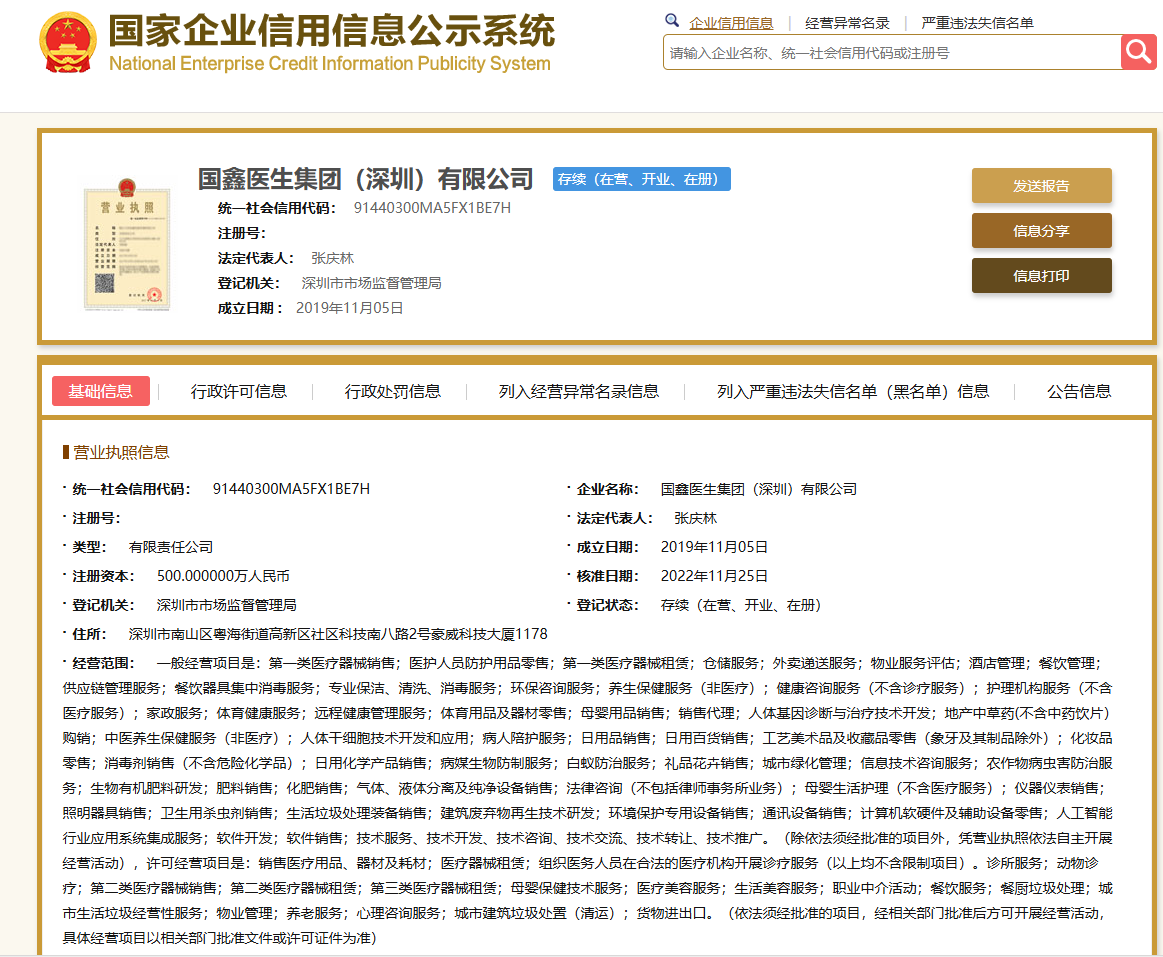
Task: Click the small magnifier icon beside 企业信用信息
Action: [x=672, y=21]
